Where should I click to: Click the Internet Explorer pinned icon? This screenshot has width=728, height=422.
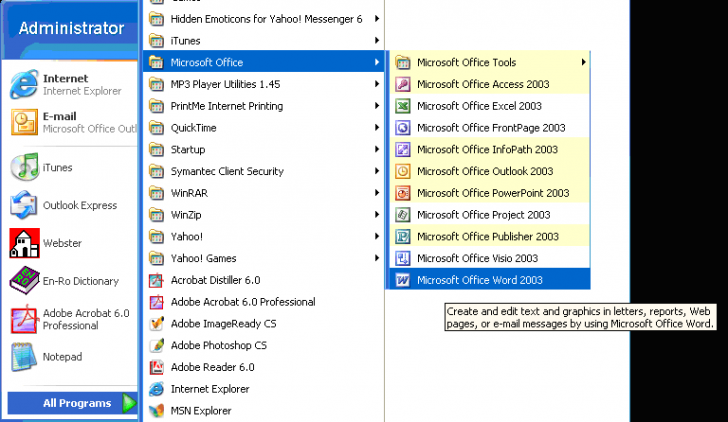tap(24, 84)
